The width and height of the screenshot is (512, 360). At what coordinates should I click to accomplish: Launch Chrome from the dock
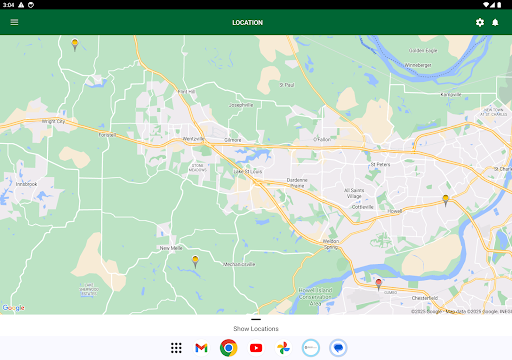tap(228, 348)
